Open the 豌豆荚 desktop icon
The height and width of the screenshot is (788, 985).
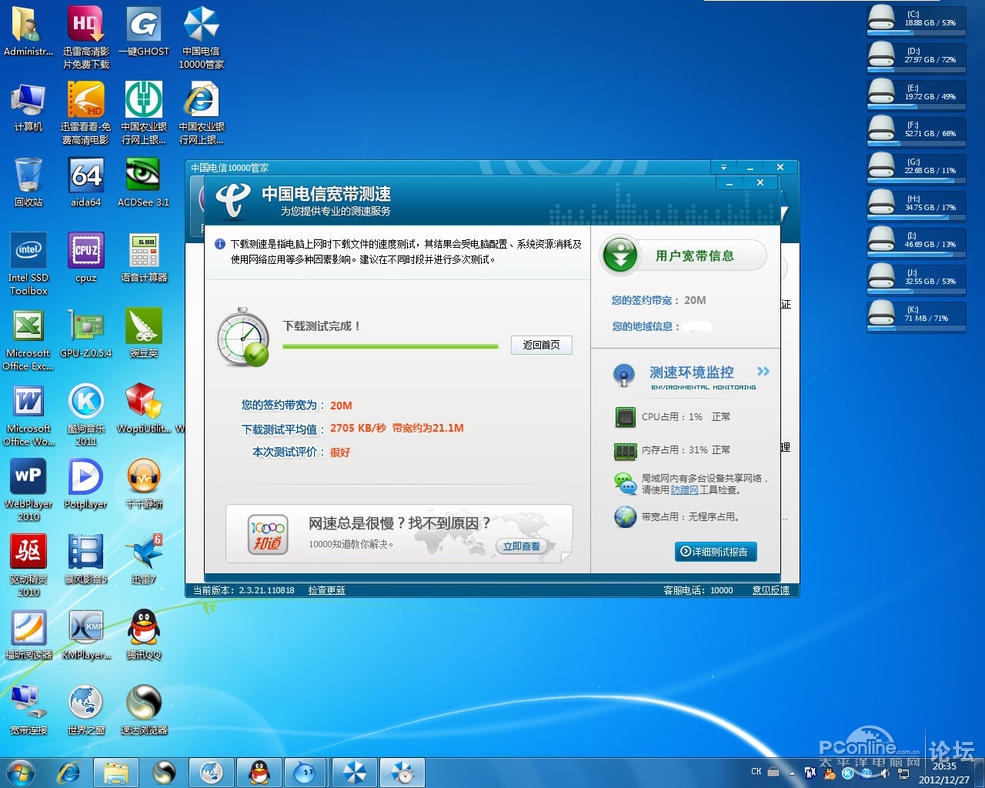[144, 333]
